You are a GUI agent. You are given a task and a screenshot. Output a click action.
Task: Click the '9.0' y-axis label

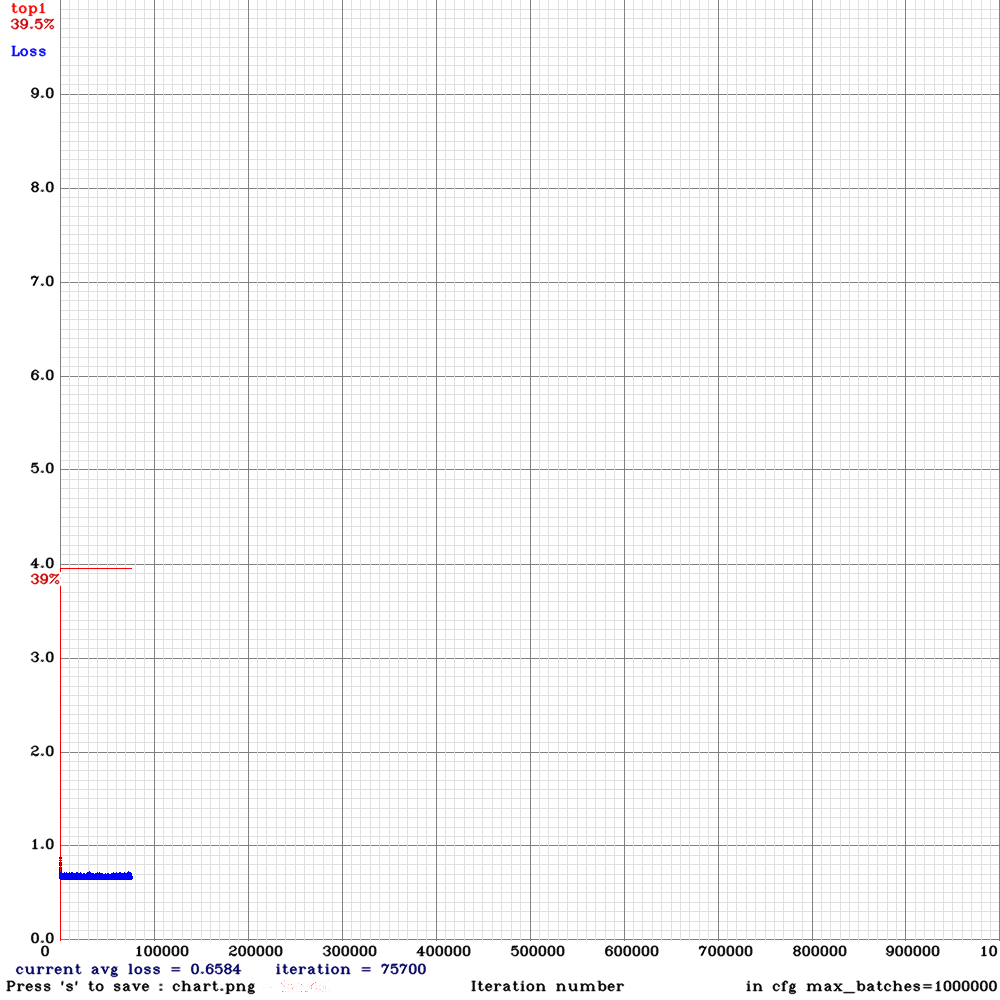(43, 94)
